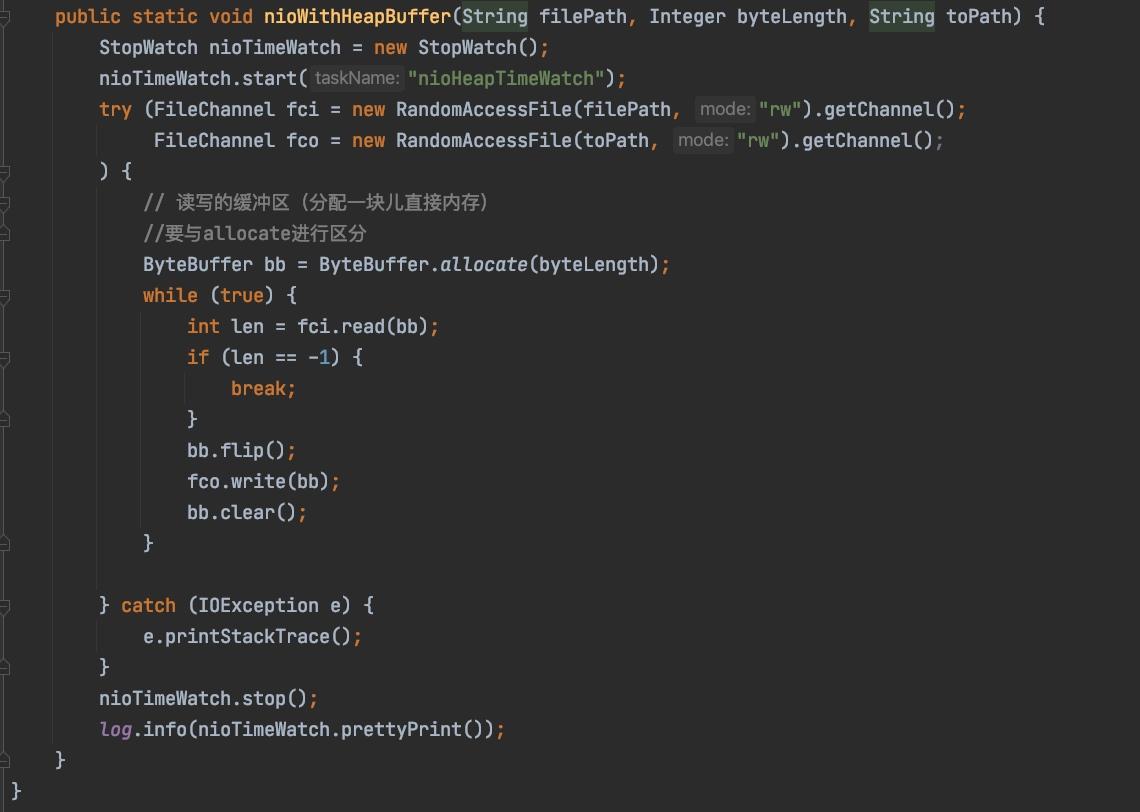Click 'StopWatch nioTimeWatch' variable declaration
The image size is (1140, 812).
(220, 47)
